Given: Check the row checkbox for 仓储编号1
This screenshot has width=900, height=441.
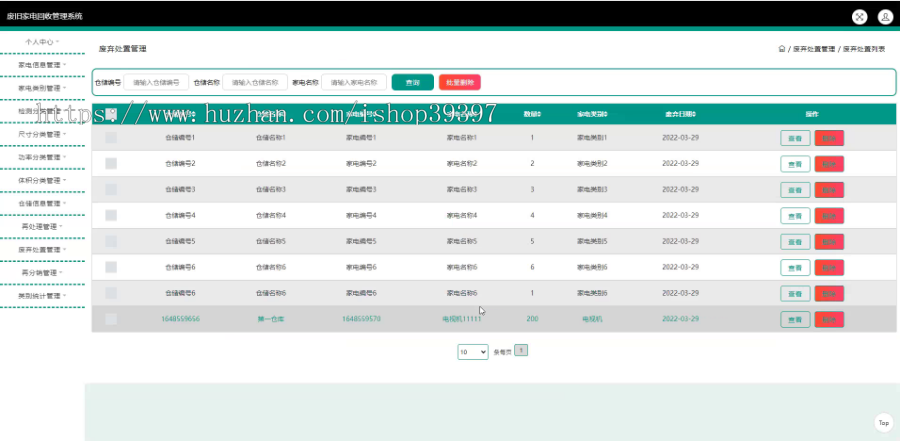Looking at the screenshot, I should pyautogui.click(x=111, y=138).
